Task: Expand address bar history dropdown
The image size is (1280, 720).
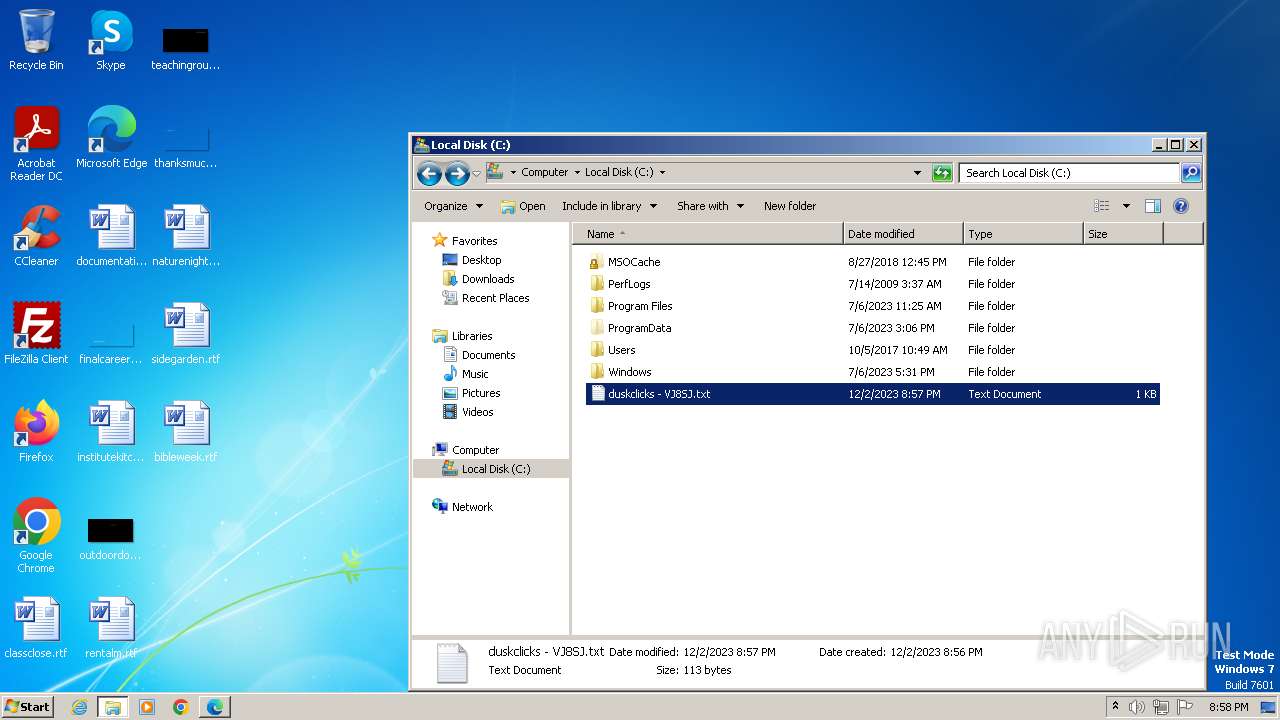Action: click(918, 173)
